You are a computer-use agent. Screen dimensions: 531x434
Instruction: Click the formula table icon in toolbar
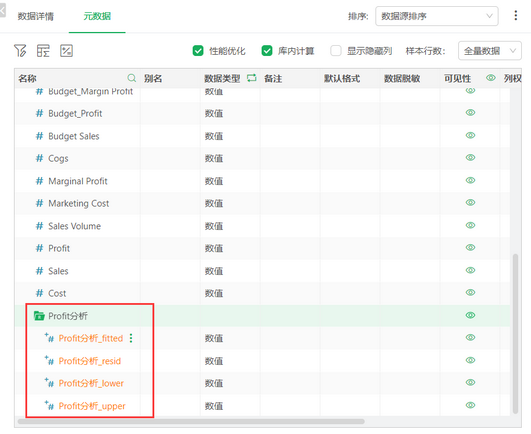pos(43,51)
